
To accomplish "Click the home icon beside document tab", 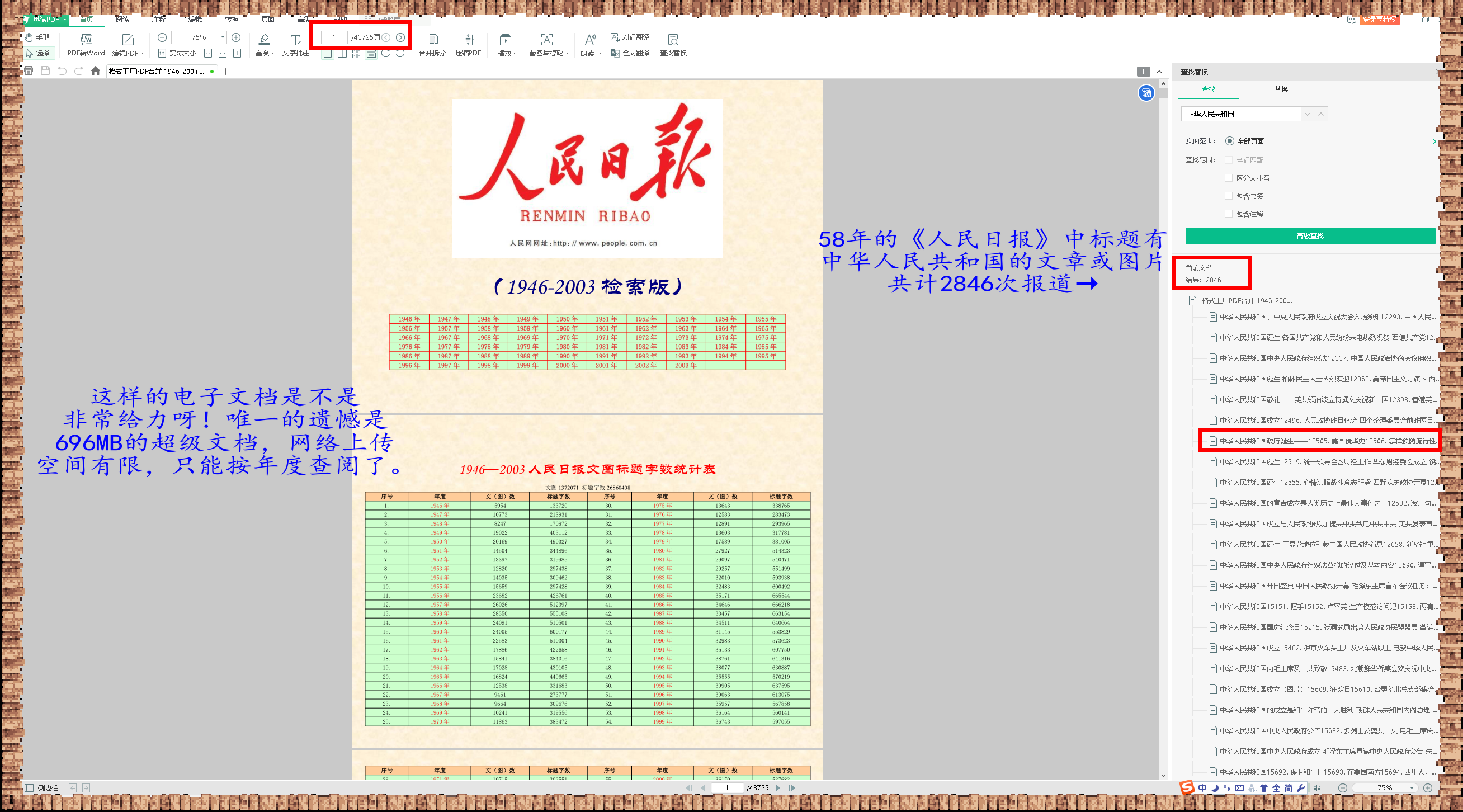I will [x=96, y=71].
